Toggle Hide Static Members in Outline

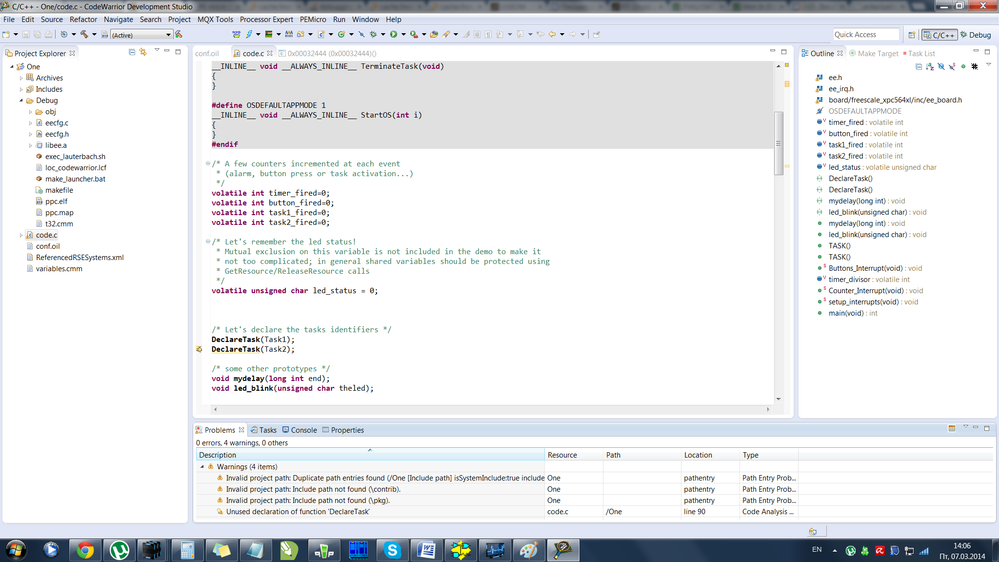tap(952, 66)
